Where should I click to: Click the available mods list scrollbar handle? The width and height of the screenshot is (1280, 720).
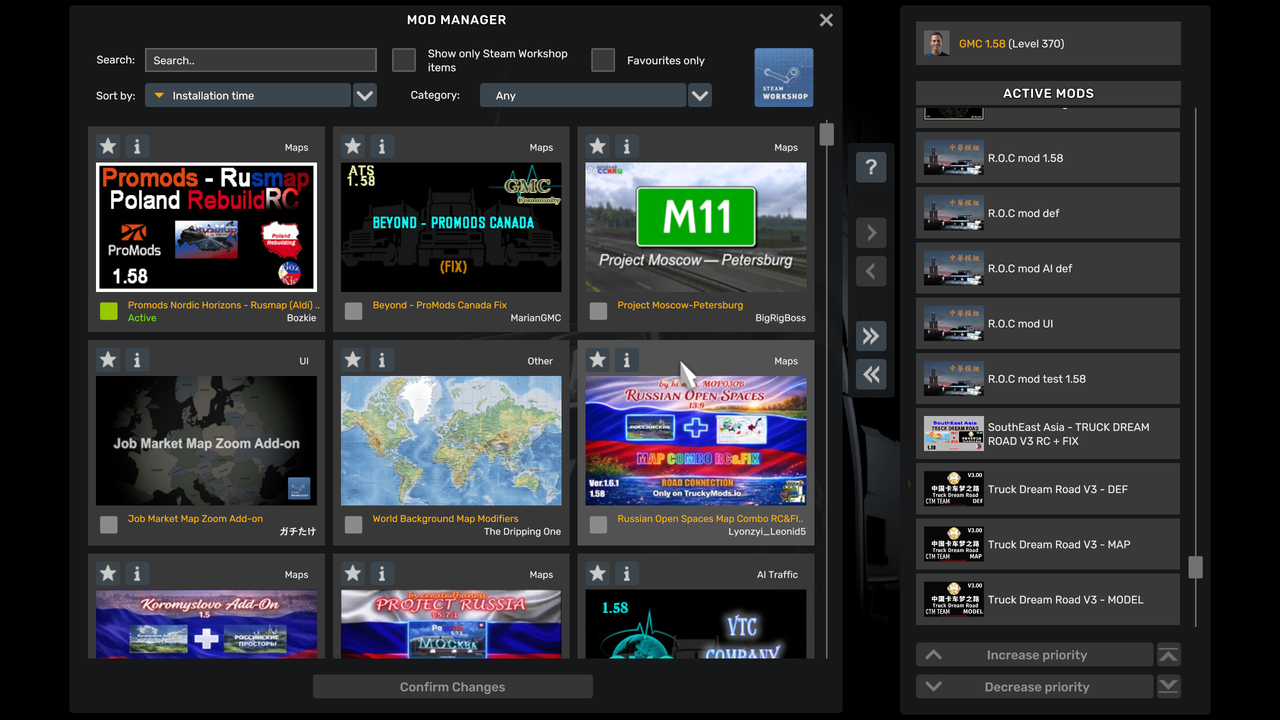827,134
